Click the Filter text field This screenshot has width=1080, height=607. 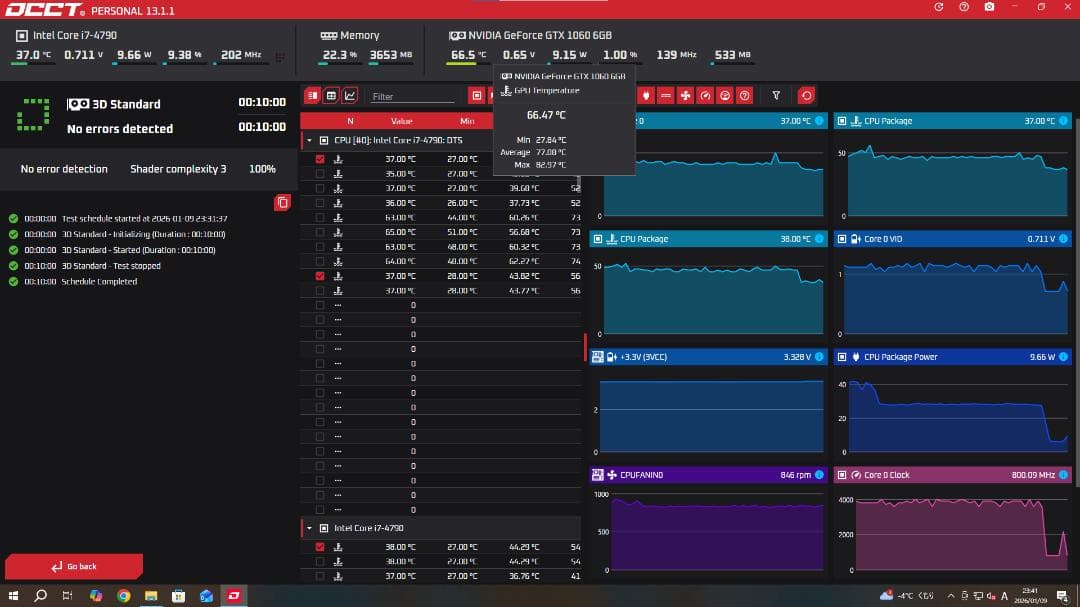pyautogui.click(x=412, y=97)
